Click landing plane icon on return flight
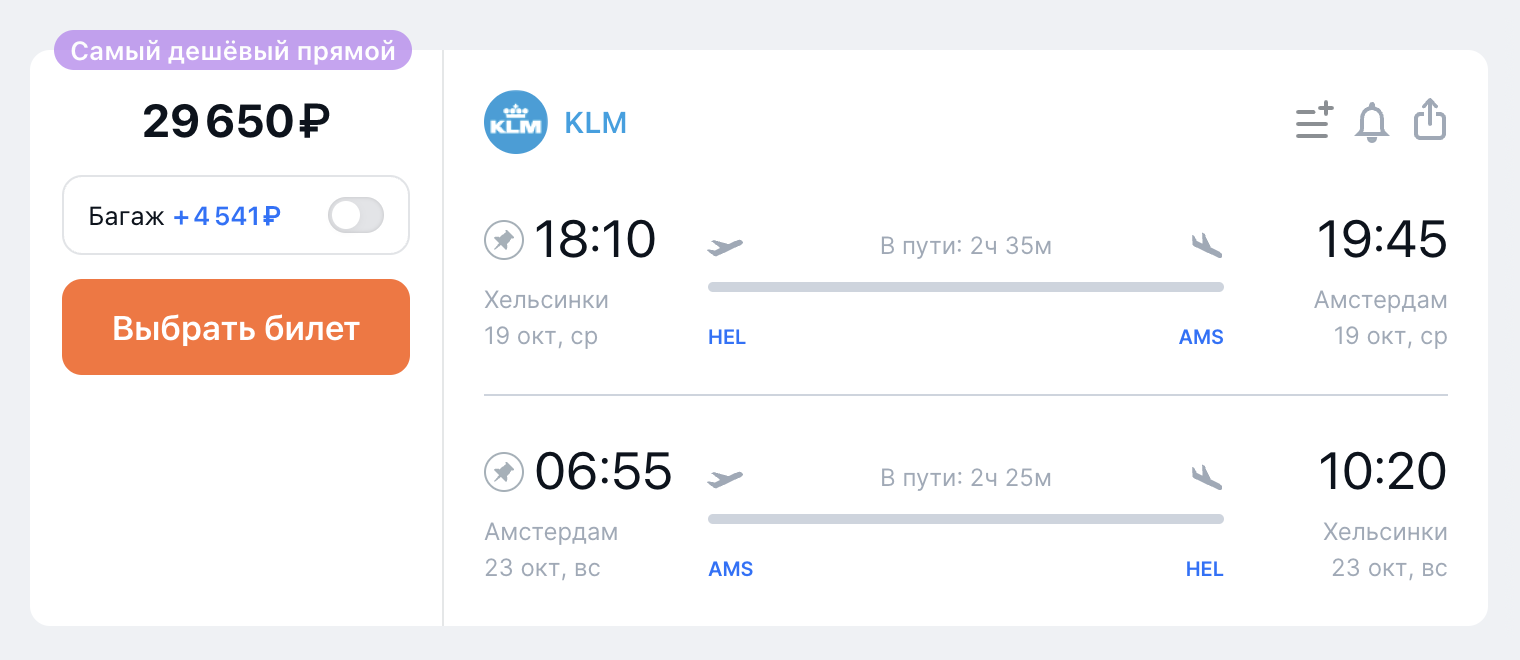1520x660 pixels. [x=1207, y=478]
